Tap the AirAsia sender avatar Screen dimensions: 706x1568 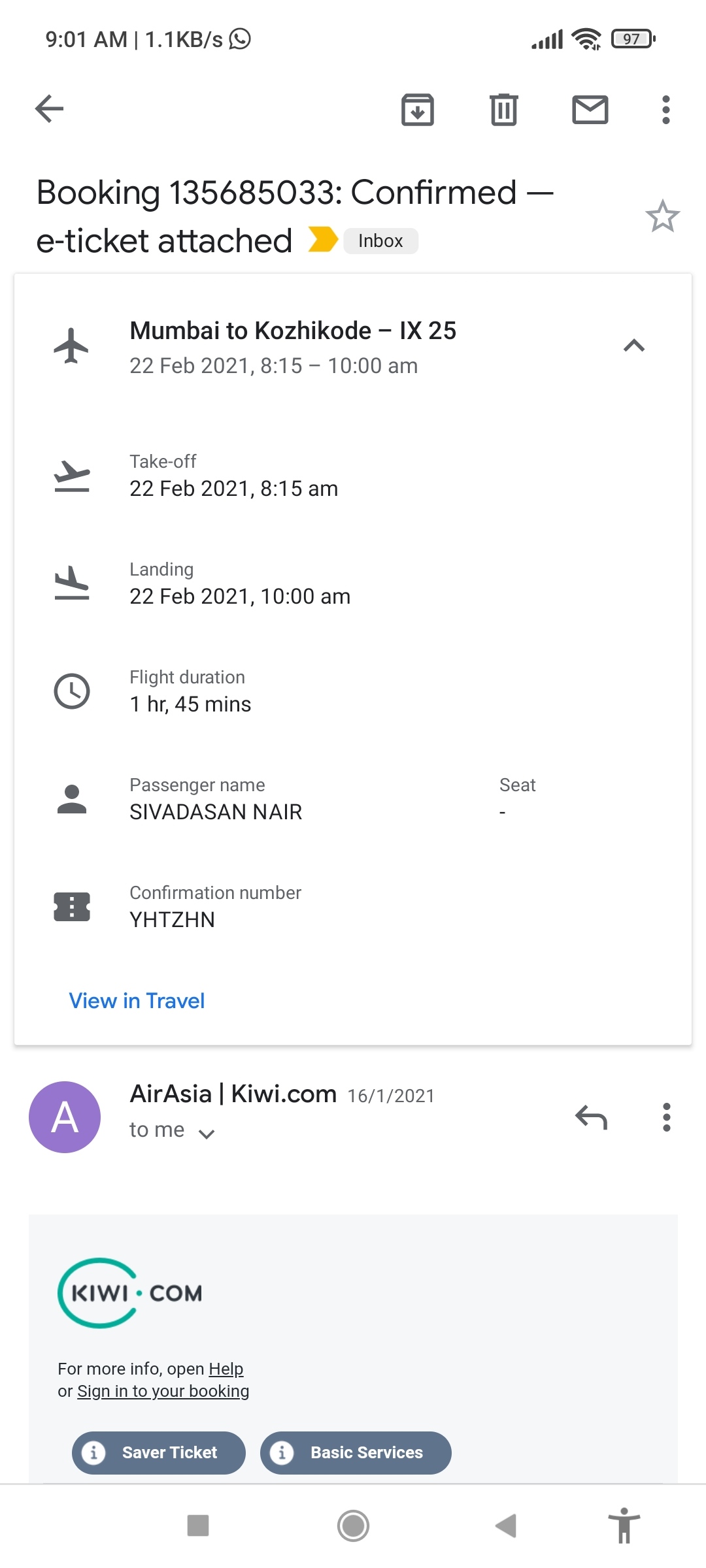[65, 1117]
